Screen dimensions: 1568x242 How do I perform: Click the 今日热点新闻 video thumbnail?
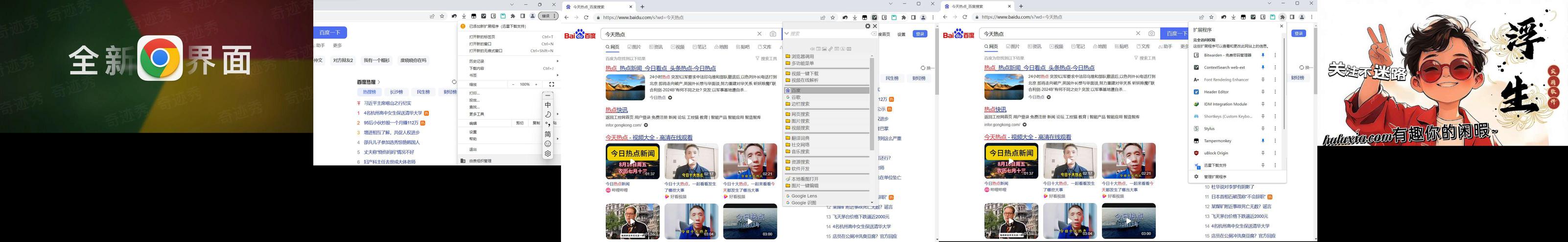pyautogui.click(x=632, y=161)
